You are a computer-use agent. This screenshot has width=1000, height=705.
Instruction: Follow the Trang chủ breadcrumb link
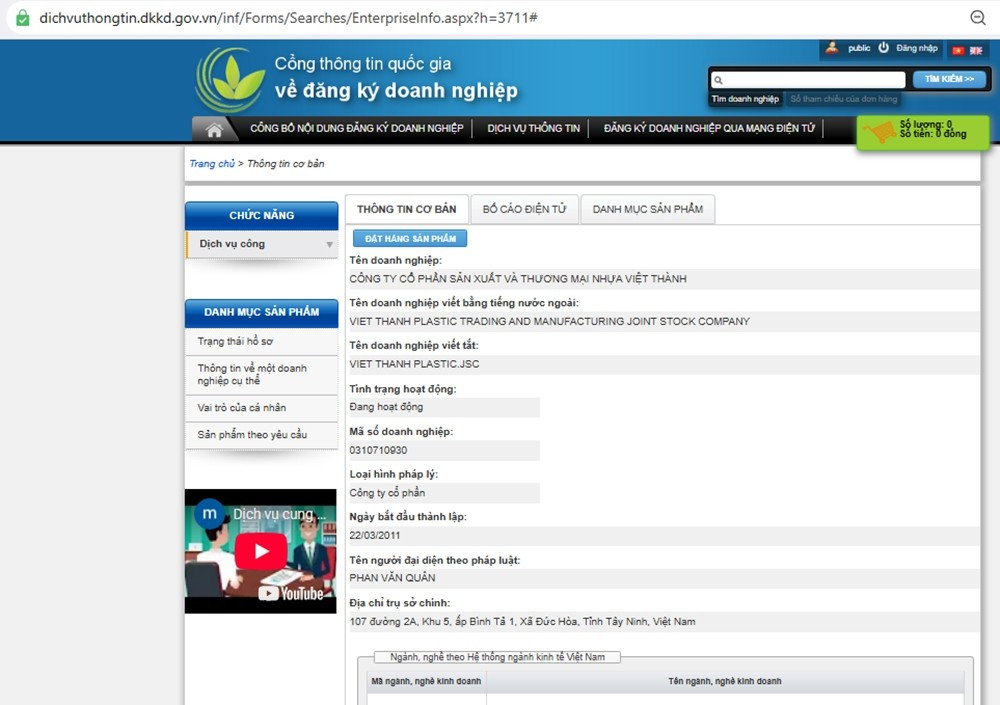coord(212,164)
